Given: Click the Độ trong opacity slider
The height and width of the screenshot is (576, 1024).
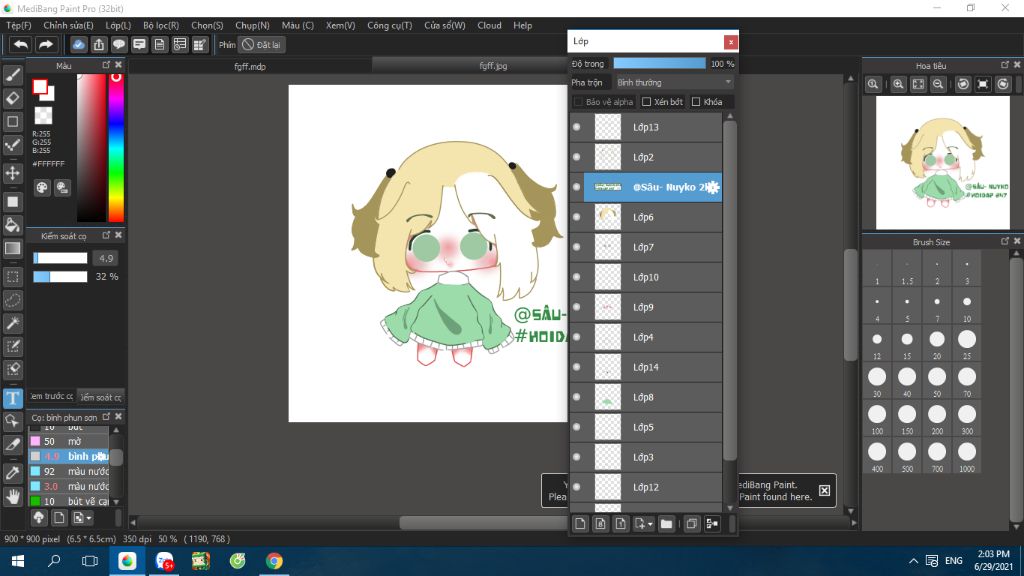Looking at the screenshot, I should 660,63.
